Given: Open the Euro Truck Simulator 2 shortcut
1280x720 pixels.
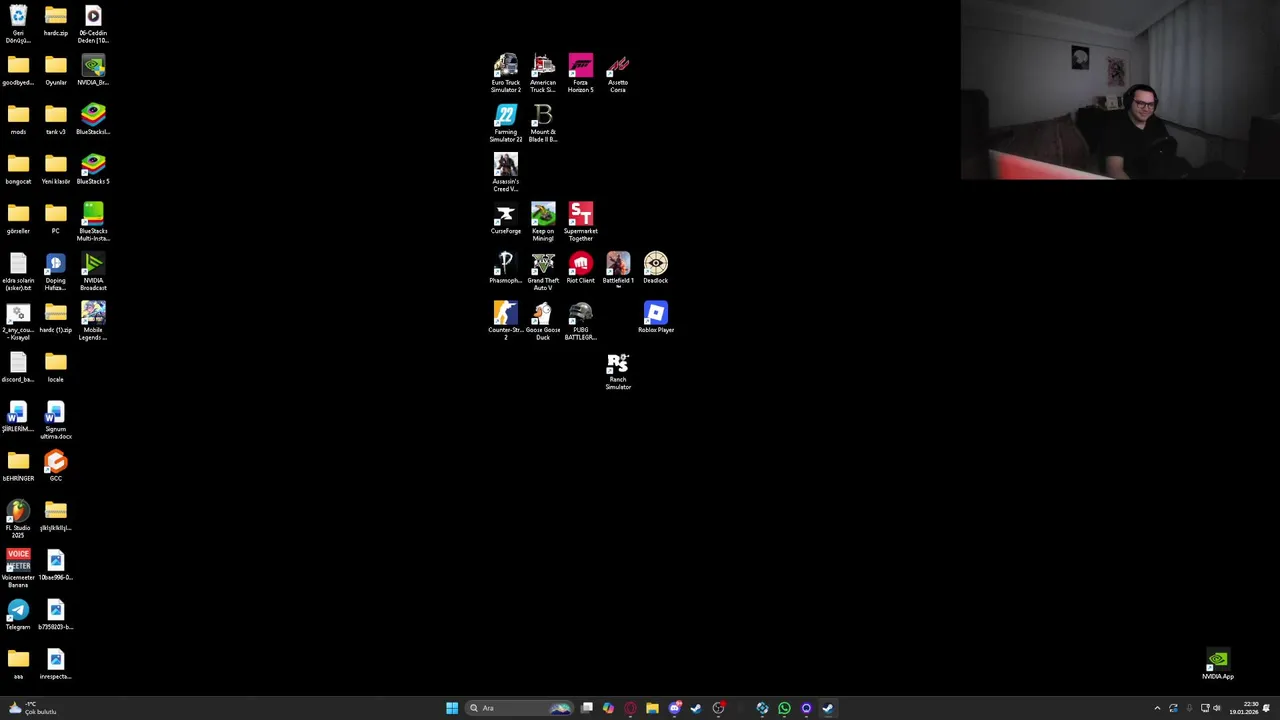Looking at the screenshot, I should tap(505, 73).
